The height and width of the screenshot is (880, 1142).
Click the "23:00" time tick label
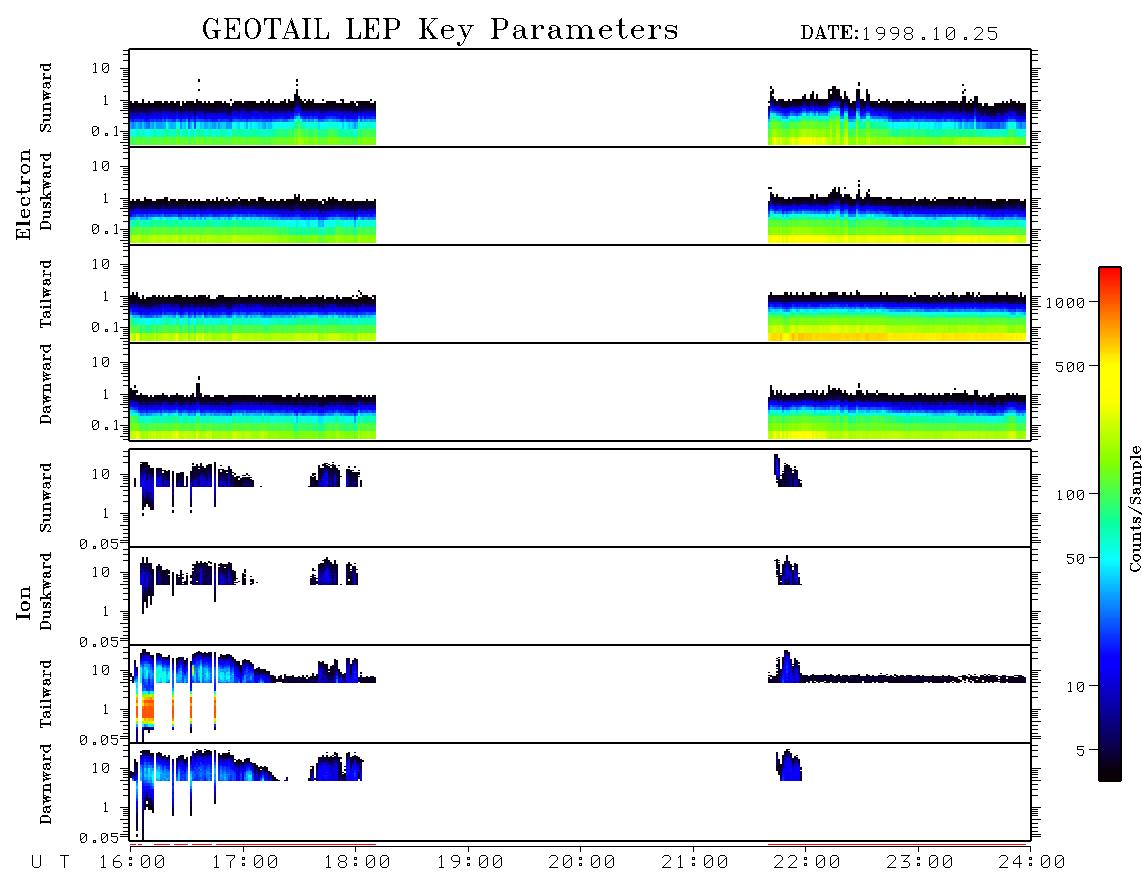tap(919, 862)
